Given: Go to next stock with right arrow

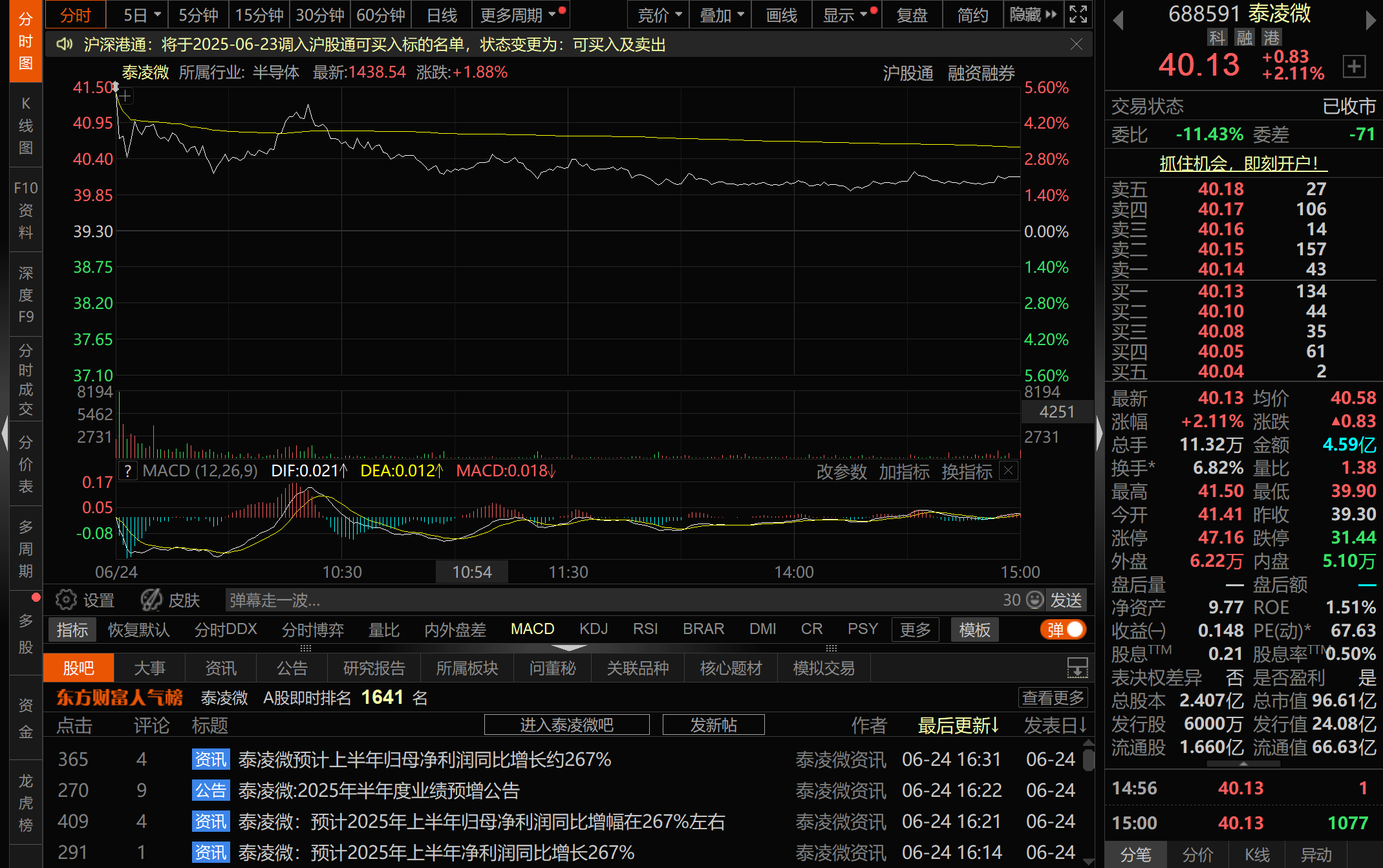Looking at the screenshot, I should point(1371,21).
